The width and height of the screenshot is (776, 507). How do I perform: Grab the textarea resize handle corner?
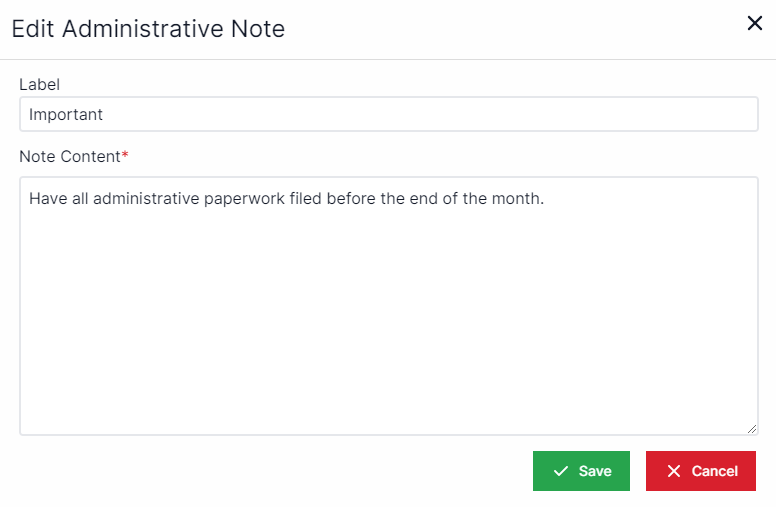coord(751,428)
